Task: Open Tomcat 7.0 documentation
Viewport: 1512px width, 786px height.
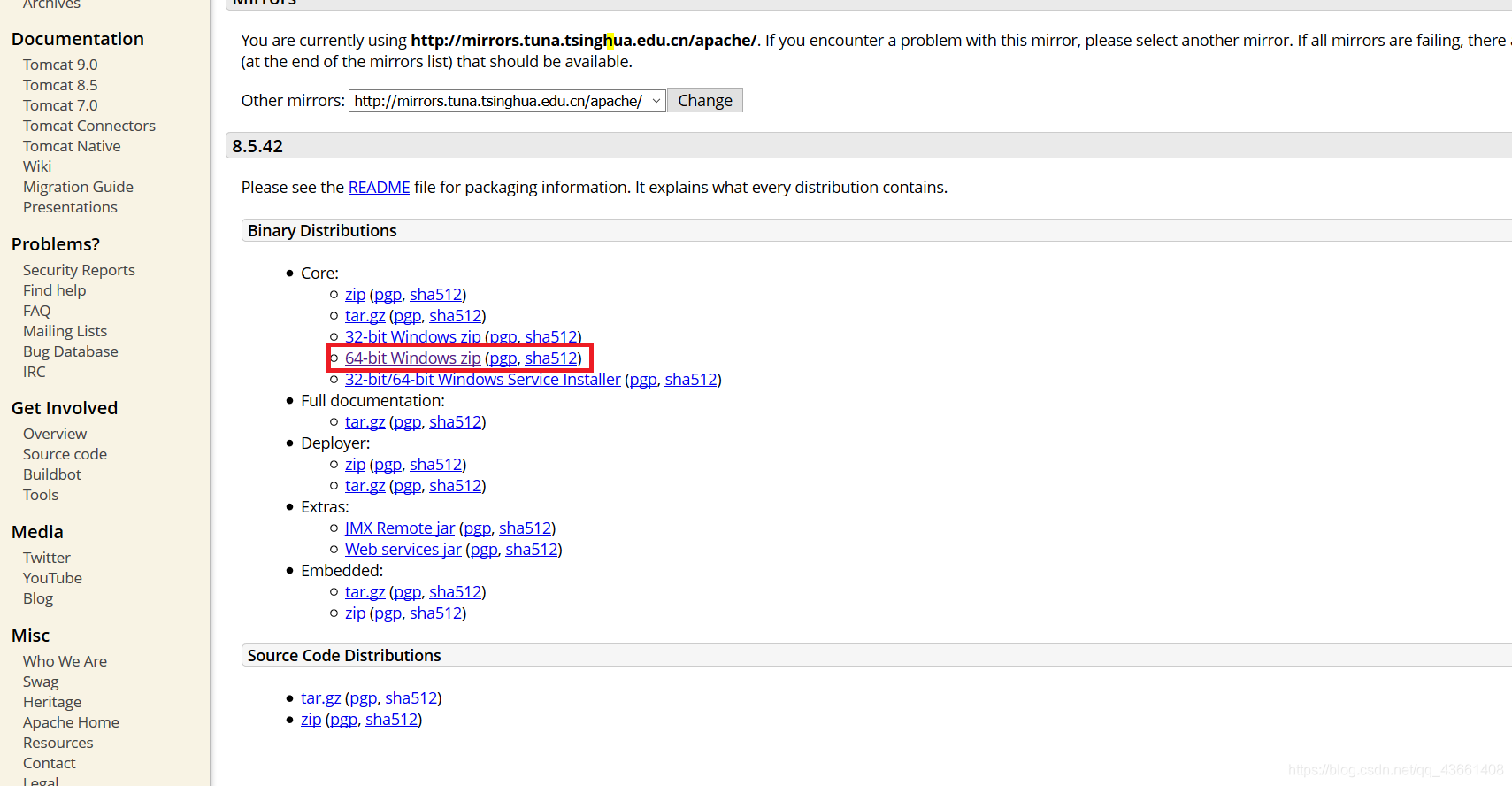Action: pyautogui.click(x=60, y=105)
